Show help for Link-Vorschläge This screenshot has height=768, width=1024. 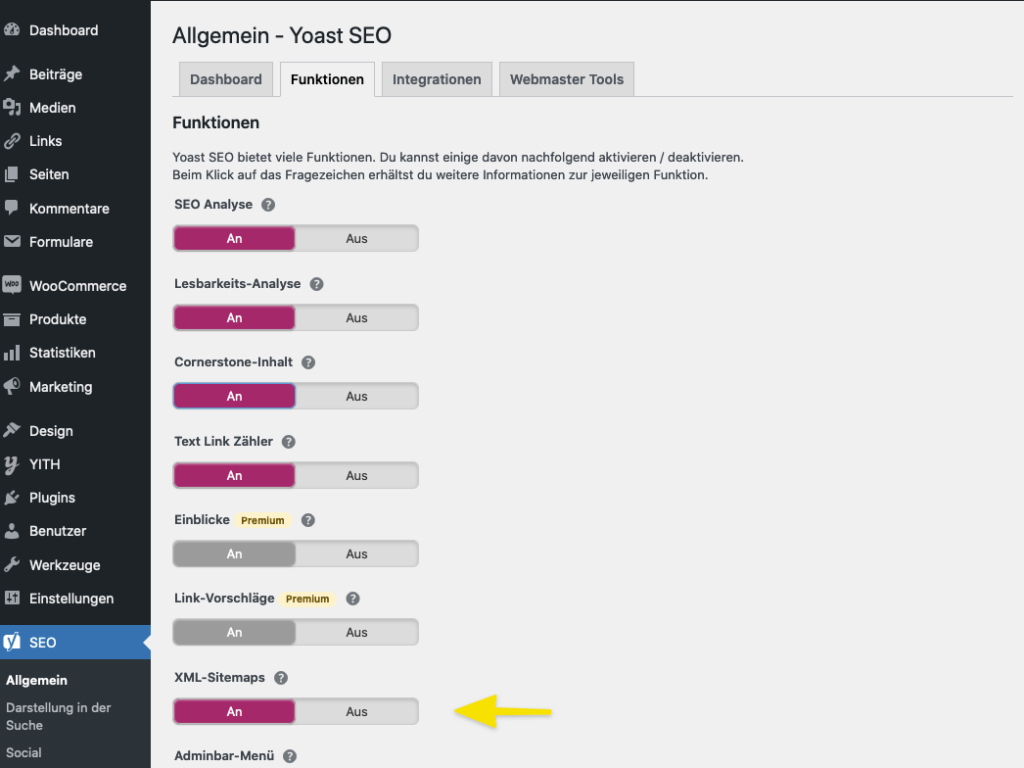[x=353, y=598]
